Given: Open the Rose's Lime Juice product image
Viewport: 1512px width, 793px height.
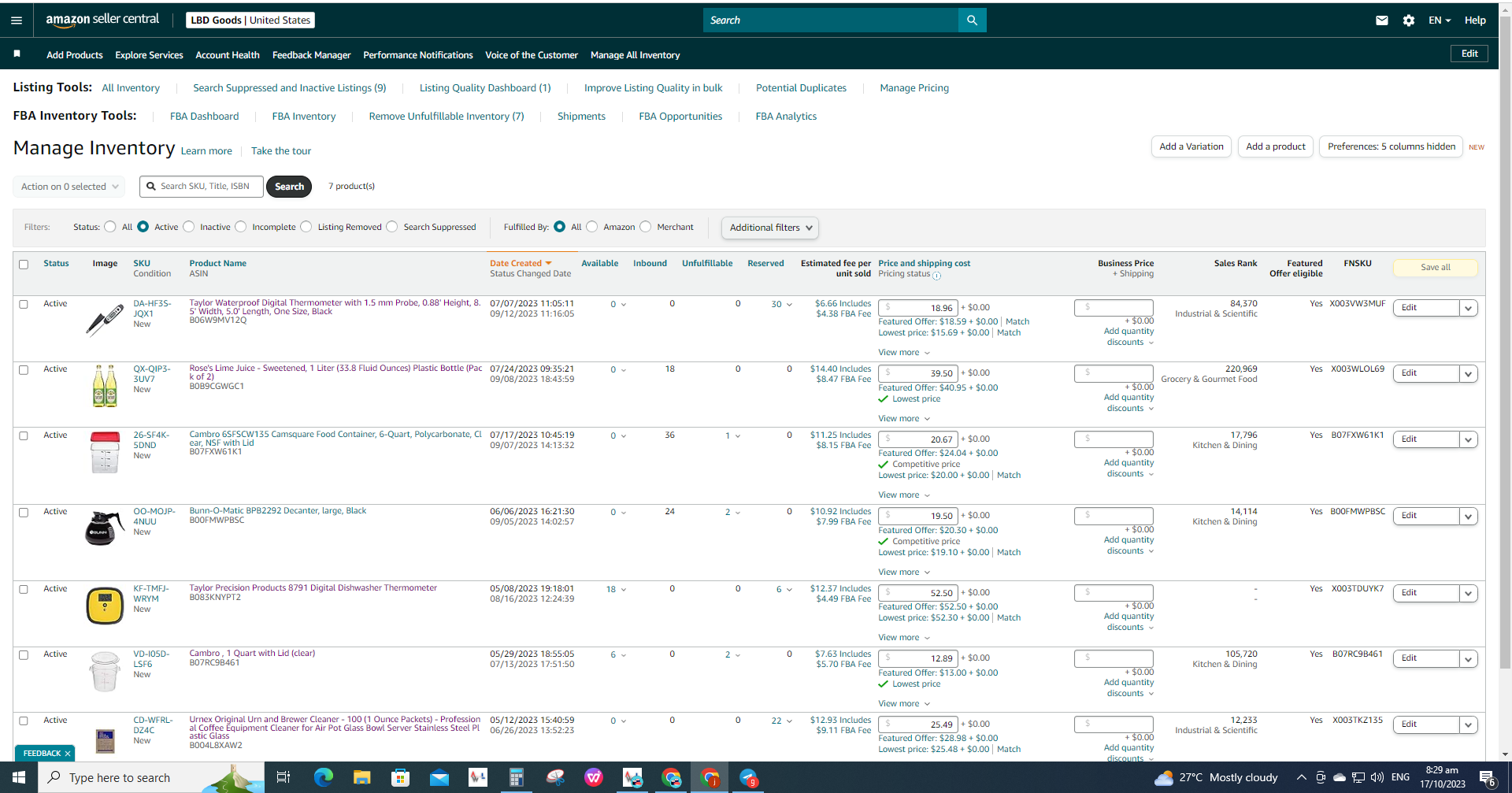Looking at the screenshot, I should click(x=105, y=386).
